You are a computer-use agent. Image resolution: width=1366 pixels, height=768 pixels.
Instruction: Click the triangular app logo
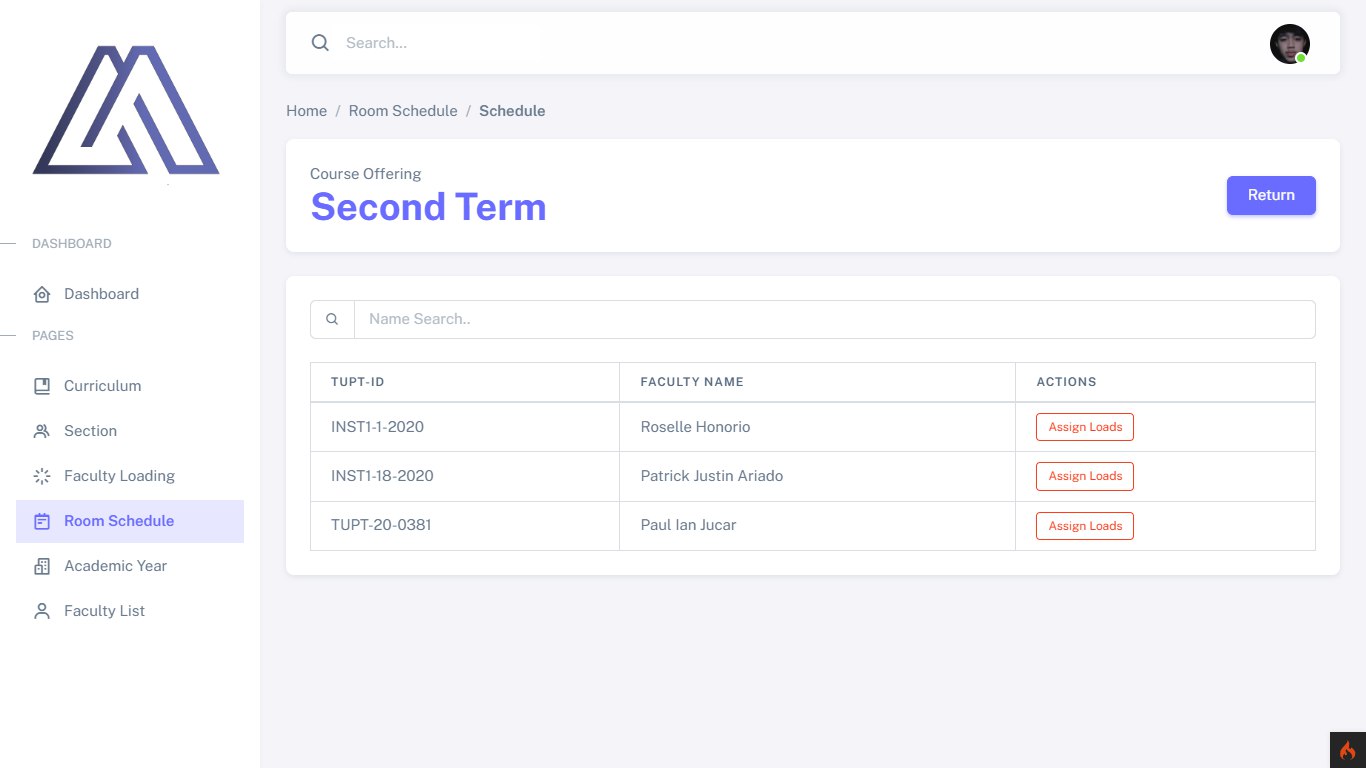pos(126,110)
